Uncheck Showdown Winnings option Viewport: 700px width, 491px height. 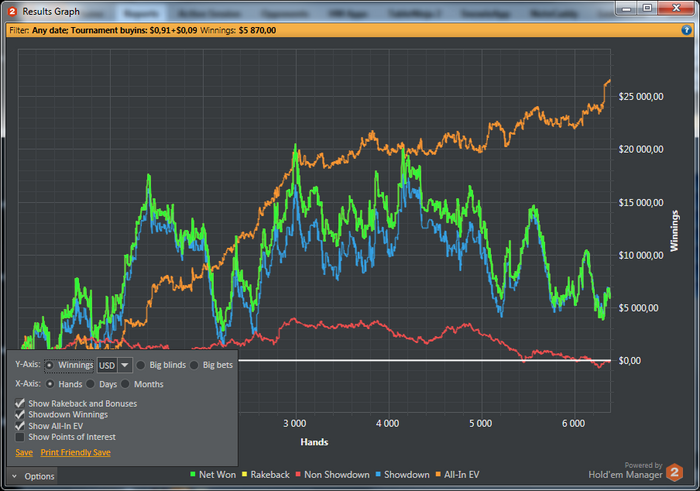click(x=21, y=414)
